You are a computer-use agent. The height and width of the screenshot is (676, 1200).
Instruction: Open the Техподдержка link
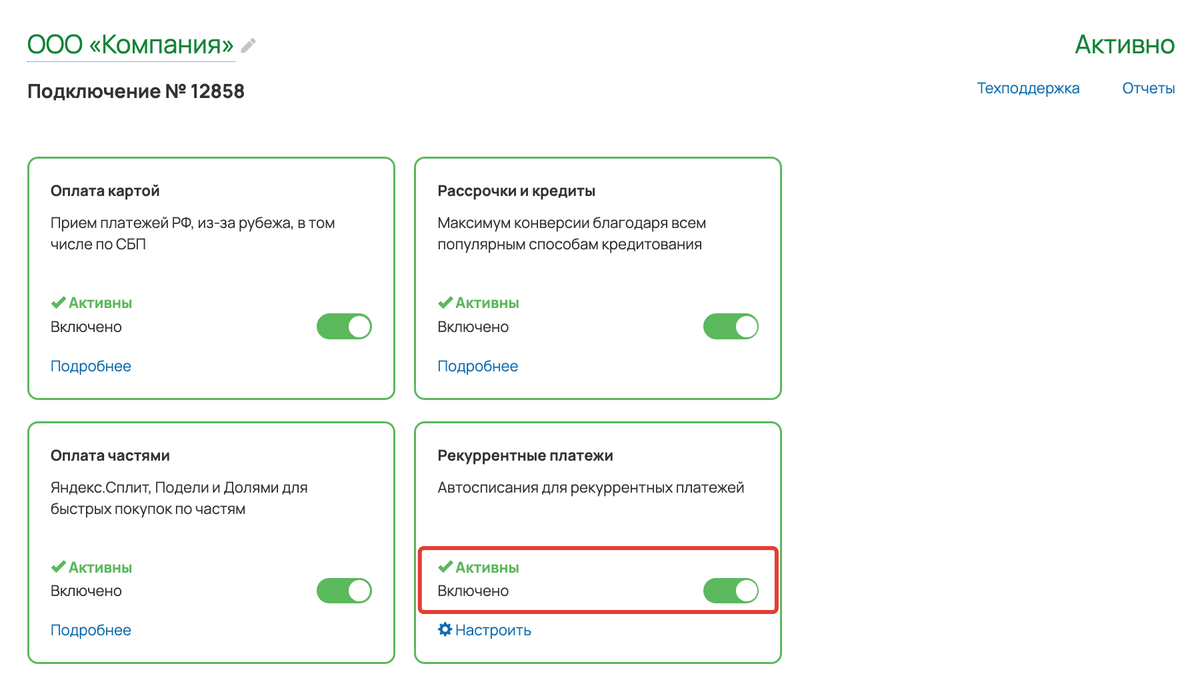coord(1028,88)
